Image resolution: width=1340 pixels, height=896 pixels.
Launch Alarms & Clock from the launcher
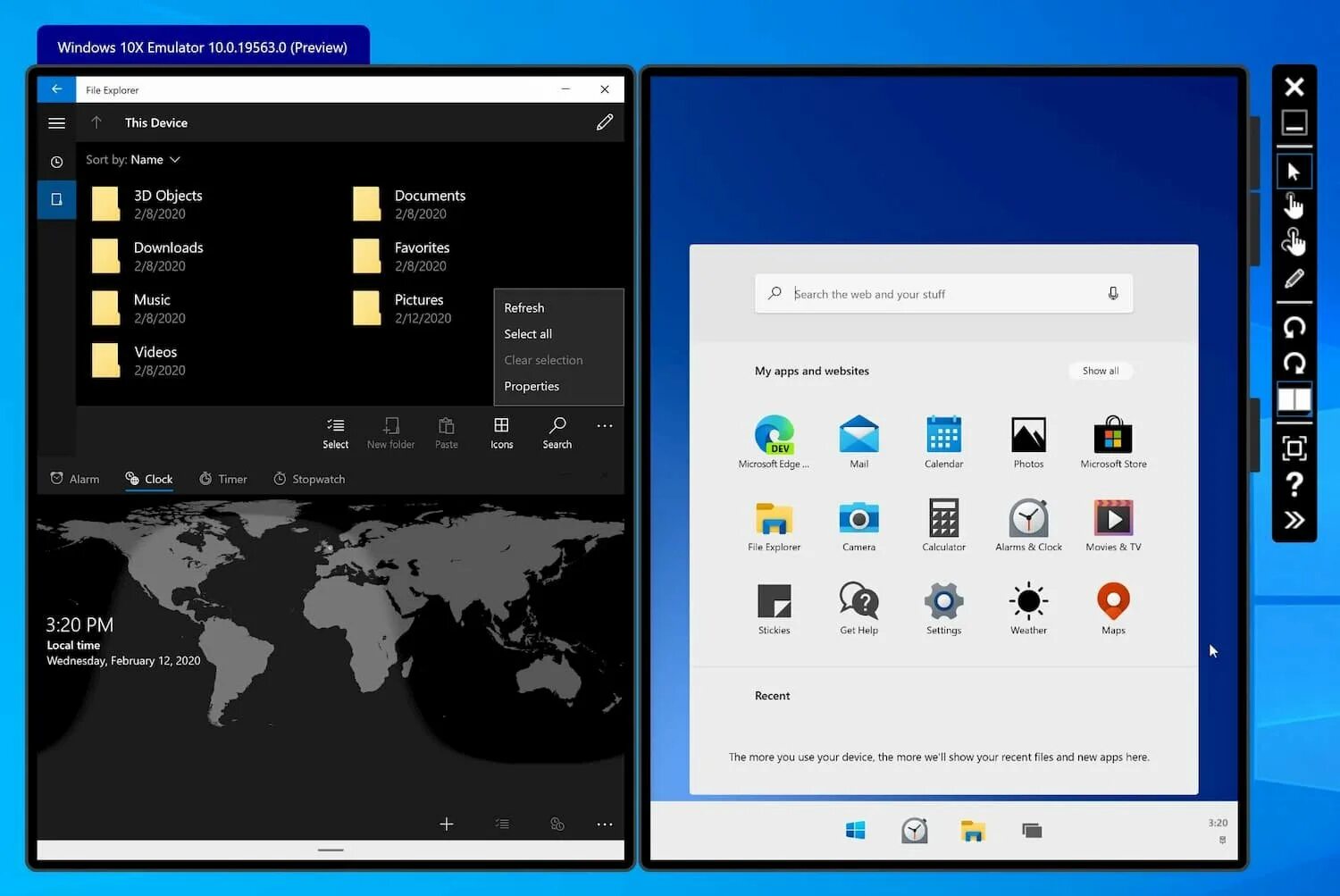1029,525
